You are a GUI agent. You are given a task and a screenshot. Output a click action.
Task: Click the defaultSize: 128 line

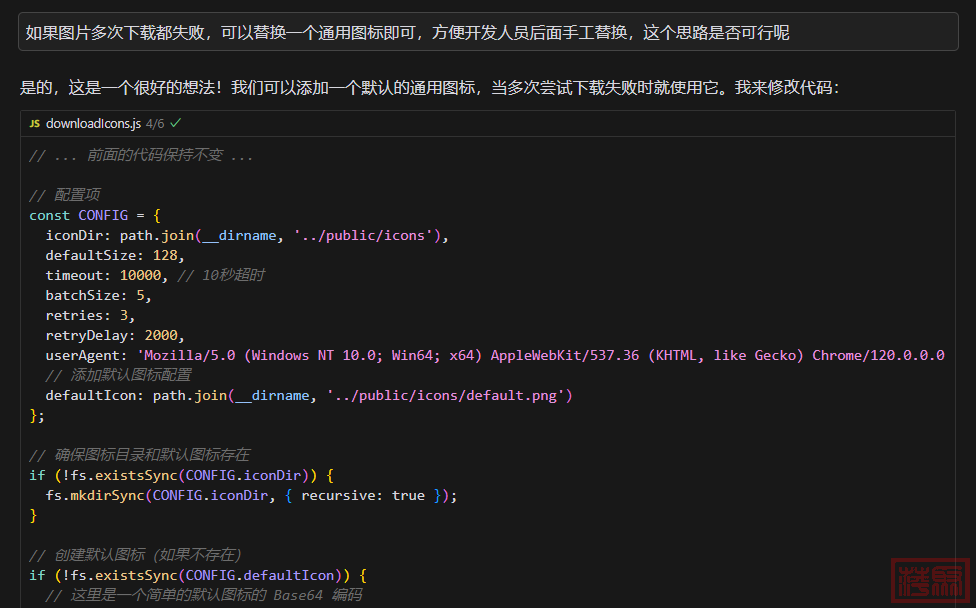(115, 255)
